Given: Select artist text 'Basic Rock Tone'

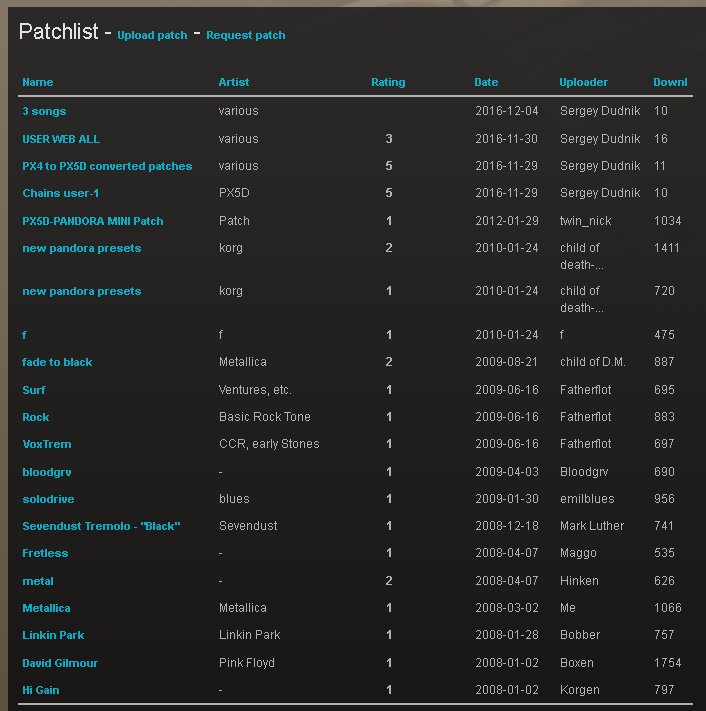Looking at the screenshot, I should pos(265,417).
